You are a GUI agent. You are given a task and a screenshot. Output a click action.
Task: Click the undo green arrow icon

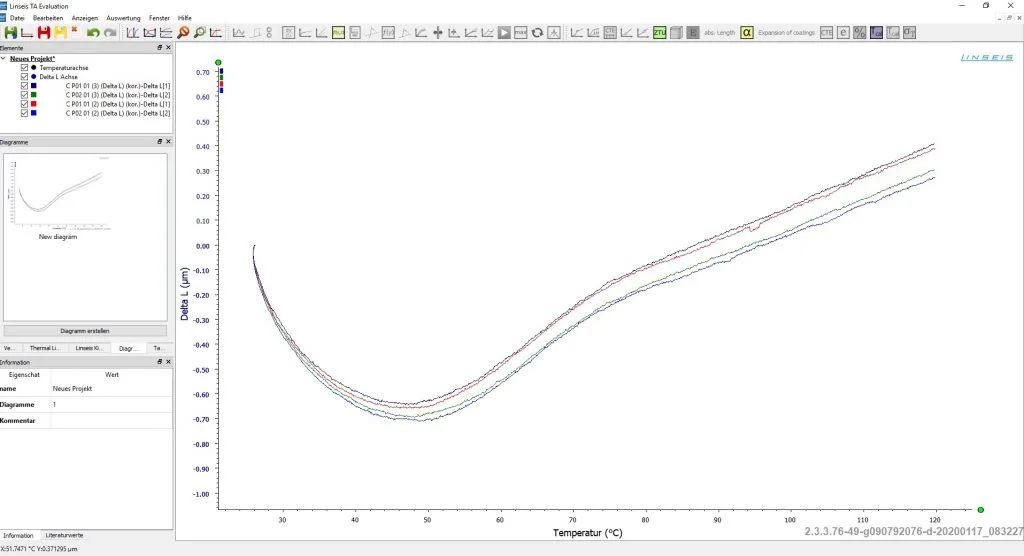(x=93, y=33)
